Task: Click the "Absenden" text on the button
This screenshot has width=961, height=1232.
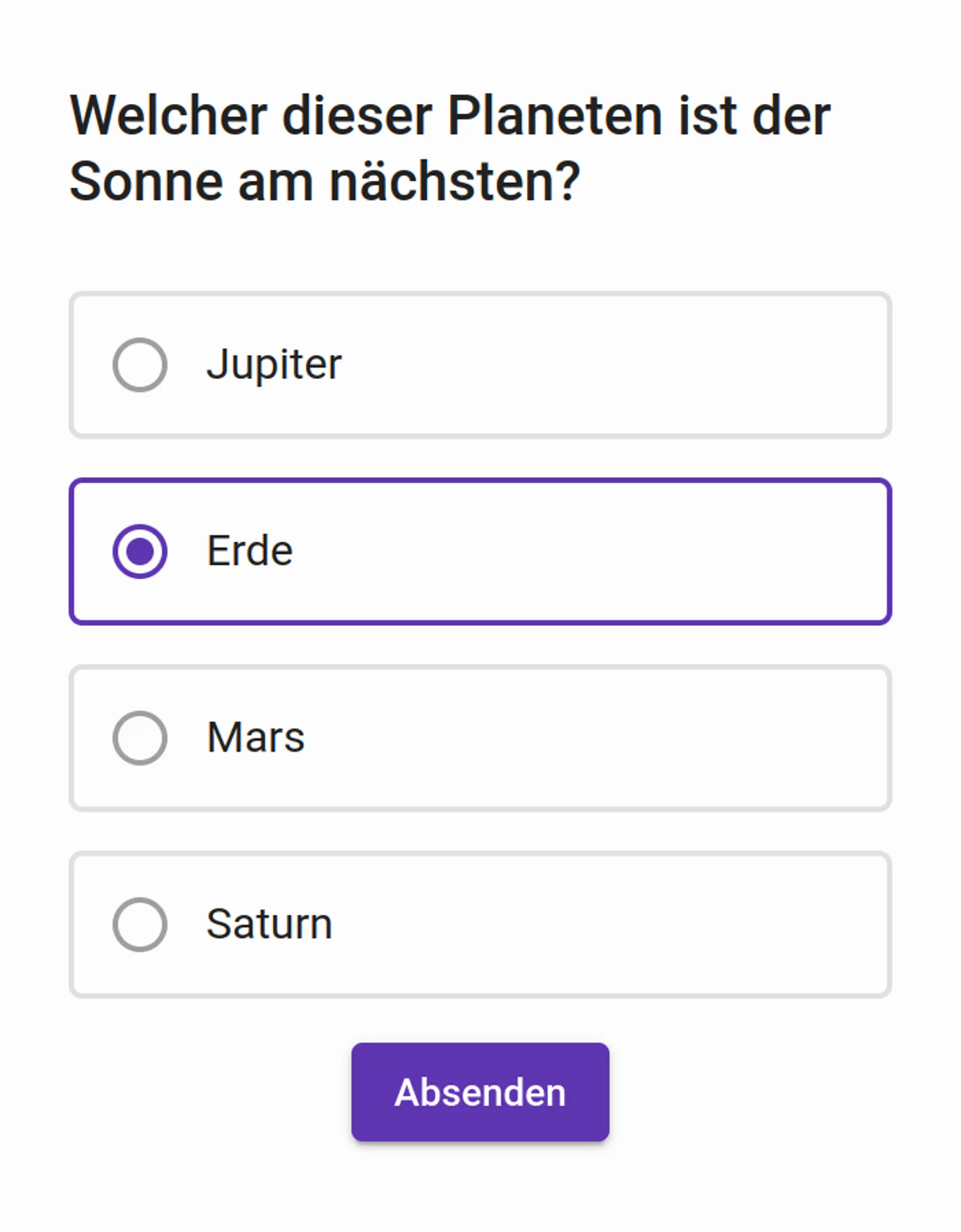Action: (x=480, y=1093)
